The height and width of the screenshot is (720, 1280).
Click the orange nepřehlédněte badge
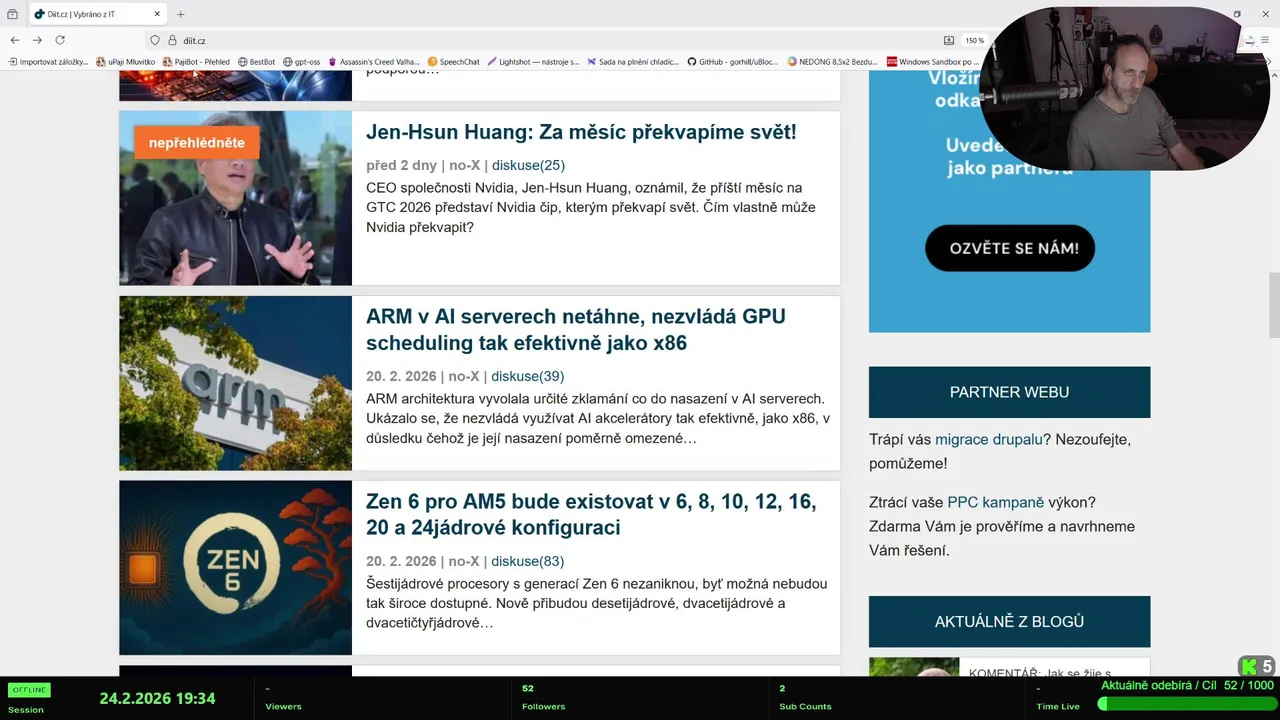(196, 143)
